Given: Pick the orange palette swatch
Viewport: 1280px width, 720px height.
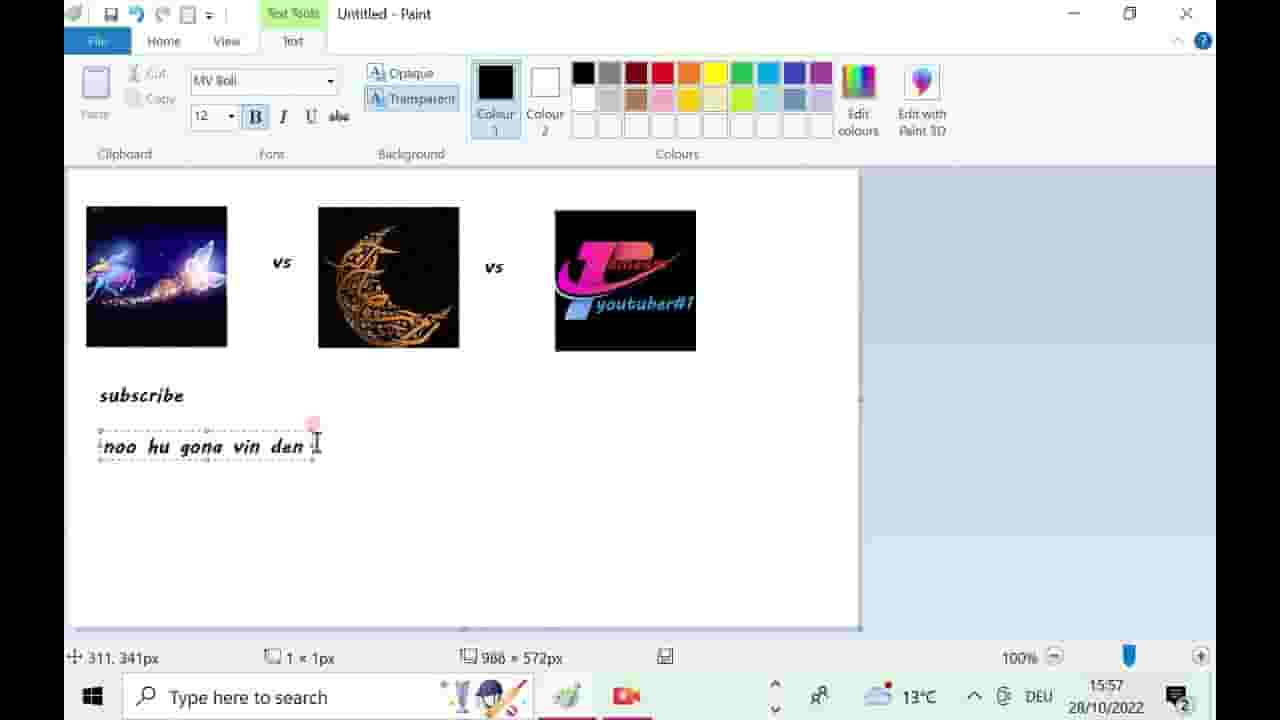Looking at the screenshot, I should click(689, 74).
